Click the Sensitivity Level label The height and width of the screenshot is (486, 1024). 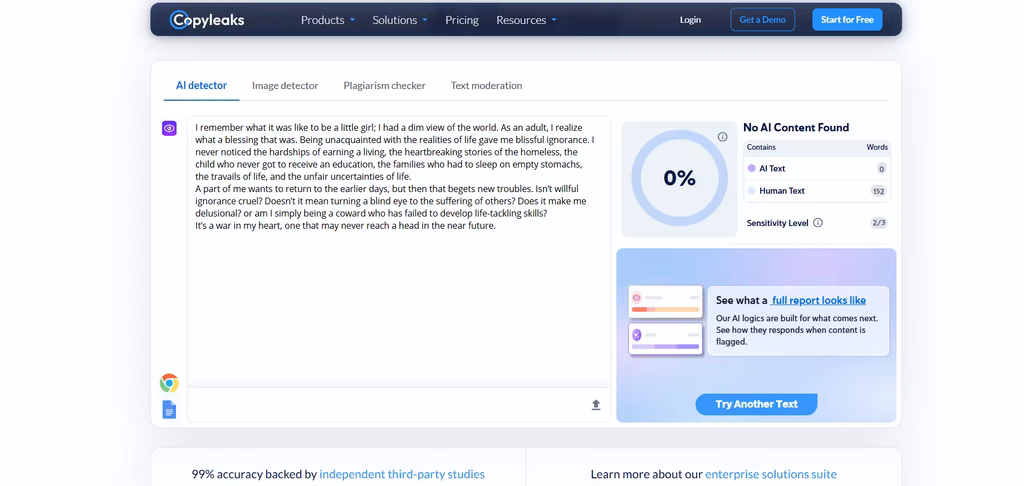pos(777,223)
